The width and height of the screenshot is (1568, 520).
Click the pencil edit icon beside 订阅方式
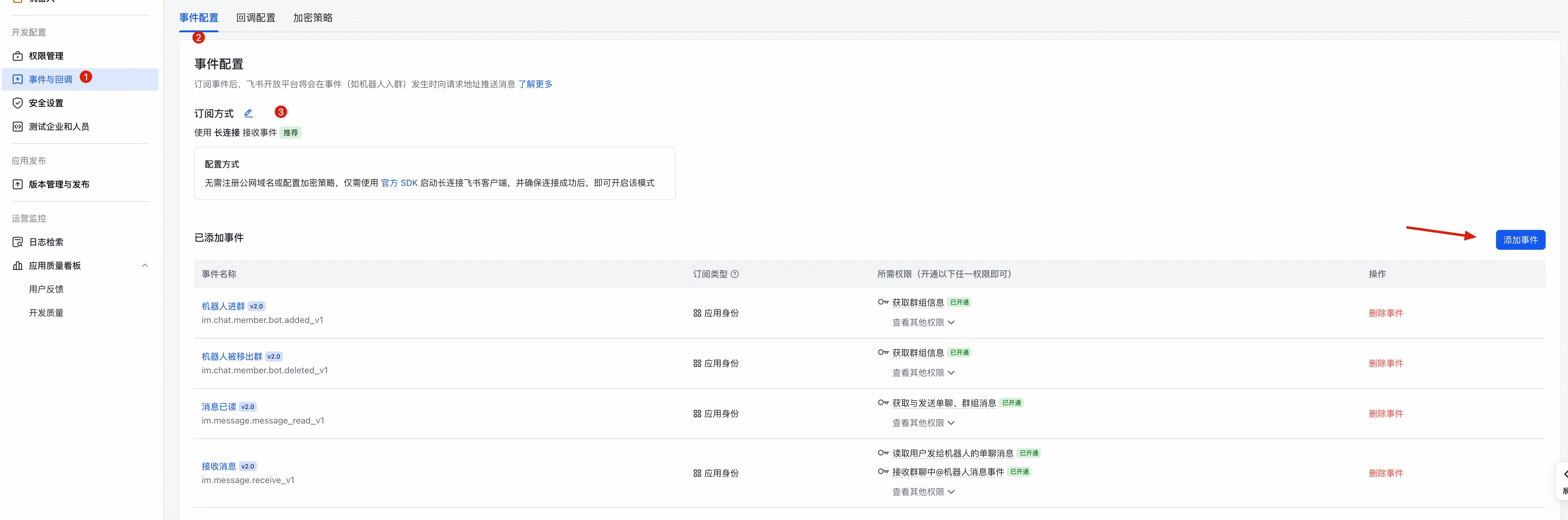point(248,113)
